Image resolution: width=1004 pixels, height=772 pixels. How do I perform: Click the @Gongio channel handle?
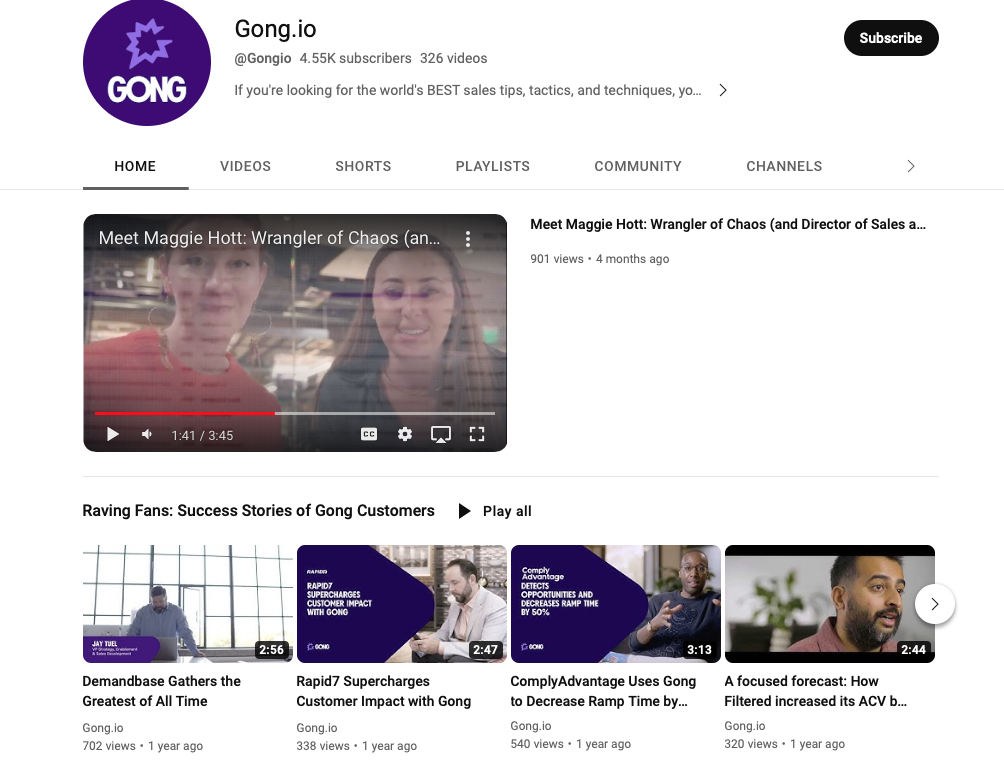[x=263, y=58]
